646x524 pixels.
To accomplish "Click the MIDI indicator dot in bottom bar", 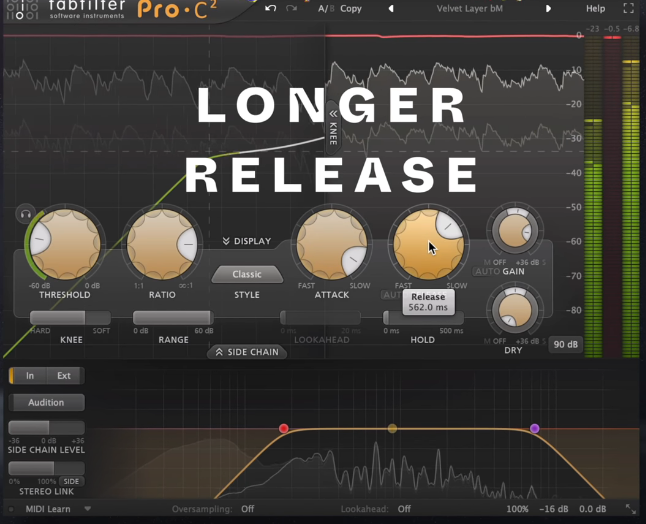I will (11, 509).
